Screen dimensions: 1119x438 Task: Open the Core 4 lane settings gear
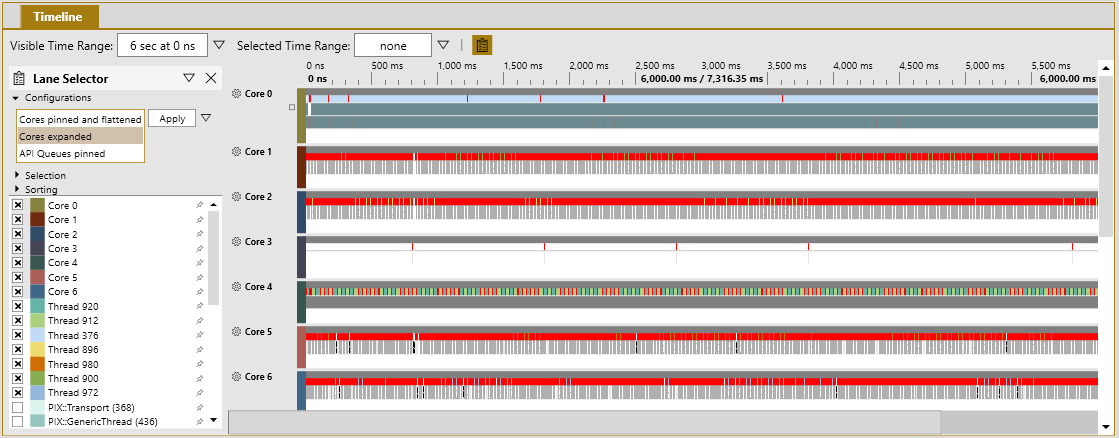[x=236, y=287]
